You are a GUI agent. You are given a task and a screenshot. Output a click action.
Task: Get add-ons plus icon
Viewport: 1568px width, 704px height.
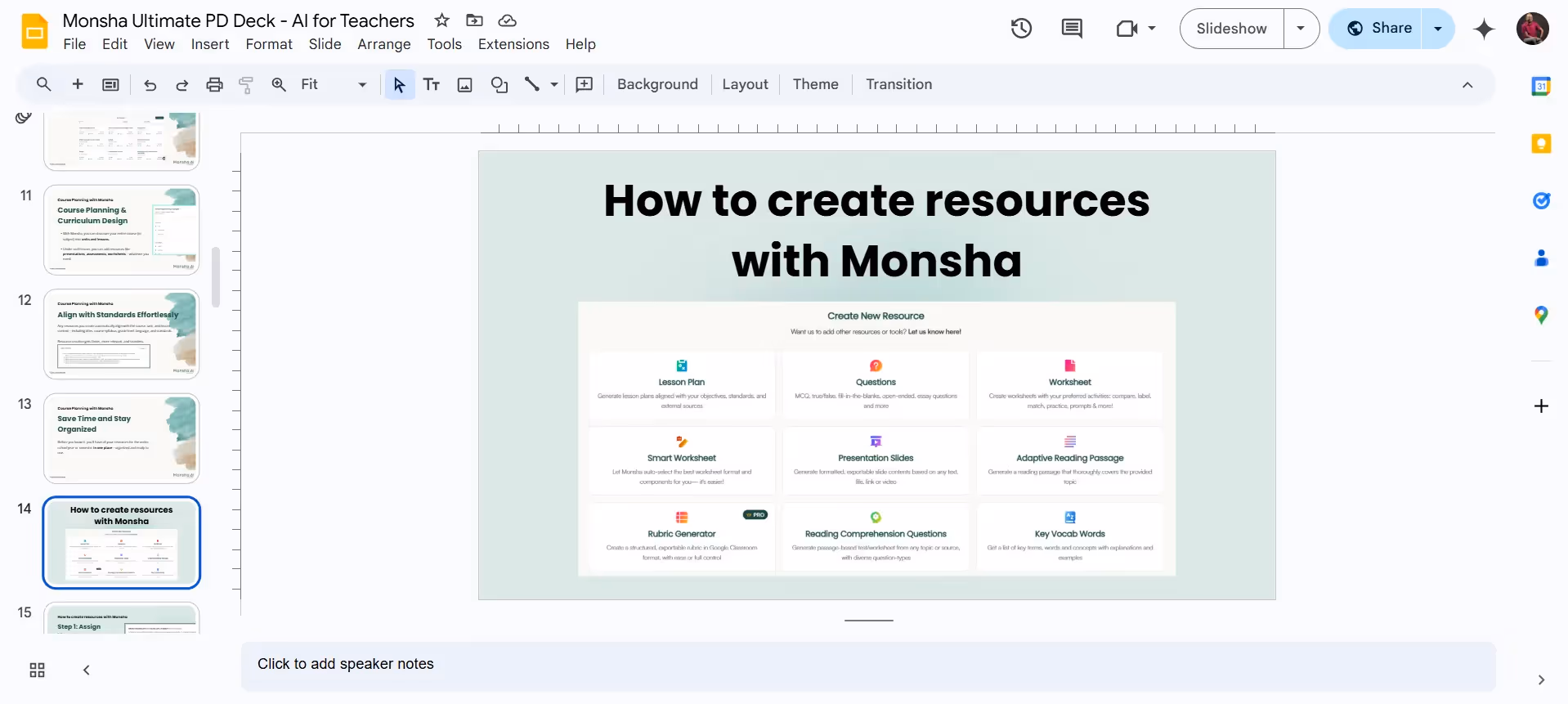pyautogui.click(x=1541, y=406)
